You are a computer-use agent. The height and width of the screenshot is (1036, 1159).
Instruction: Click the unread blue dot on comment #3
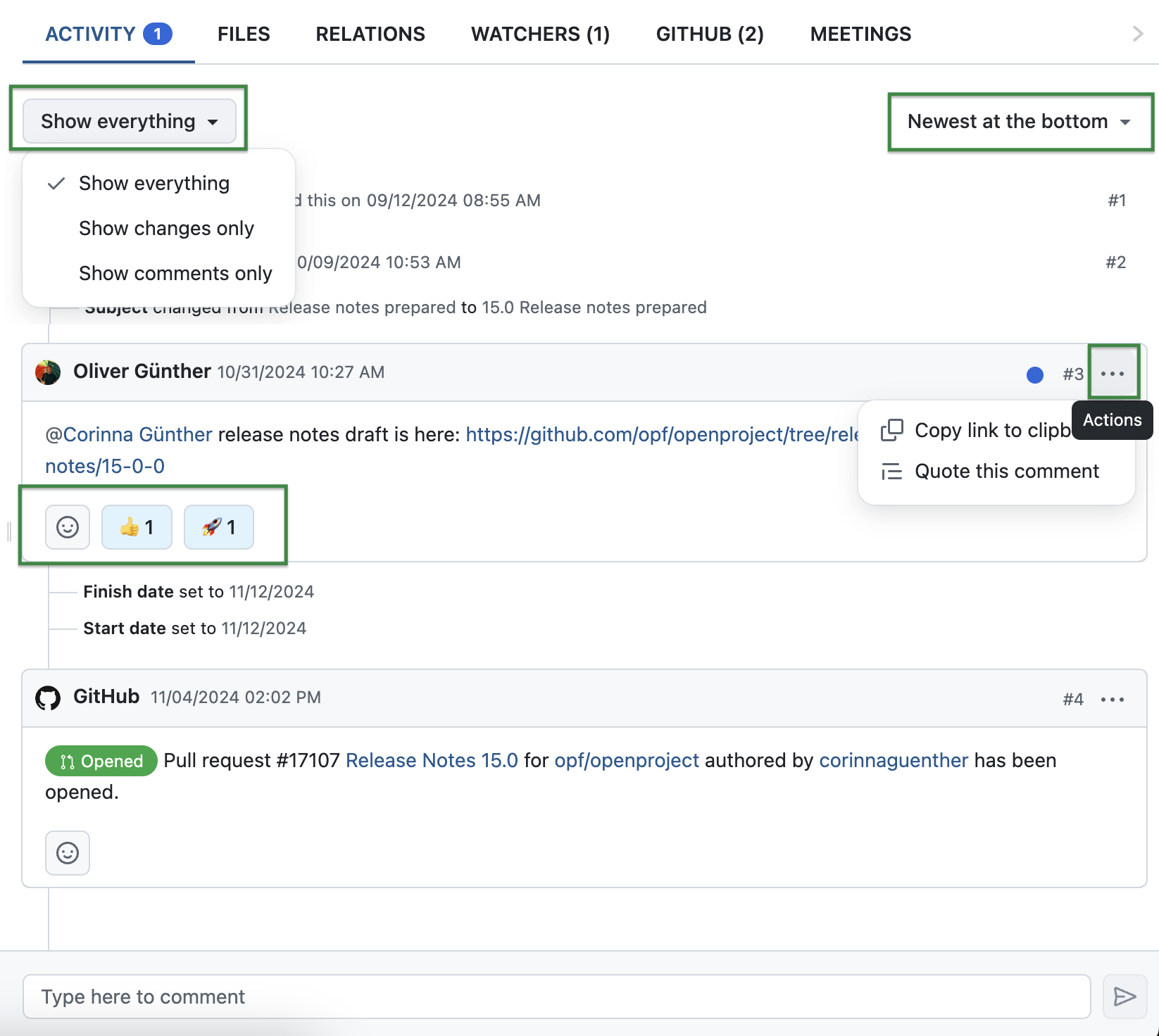1034,375
